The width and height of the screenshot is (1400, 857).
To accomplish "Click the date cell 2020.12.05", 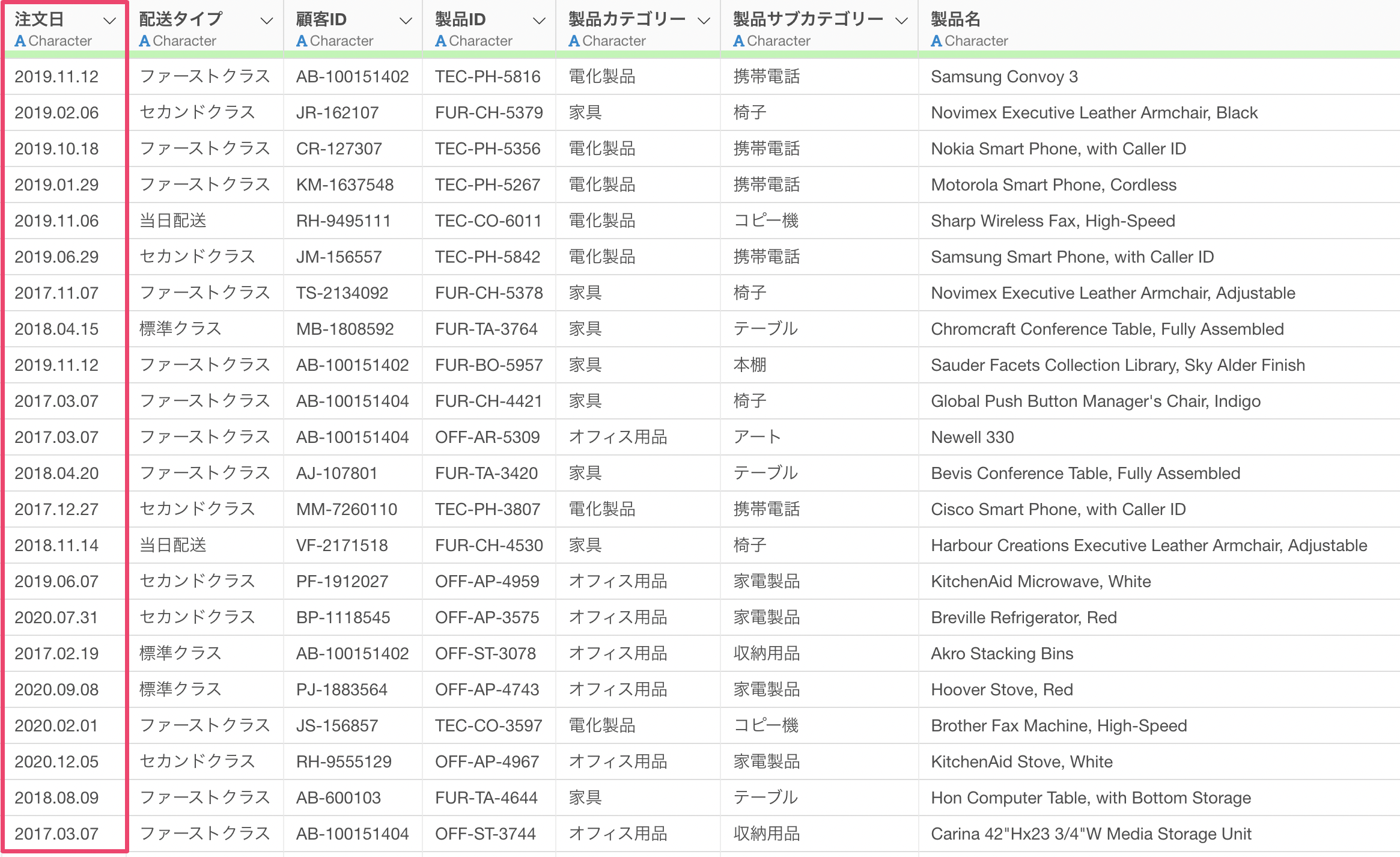I will [56, 761].
